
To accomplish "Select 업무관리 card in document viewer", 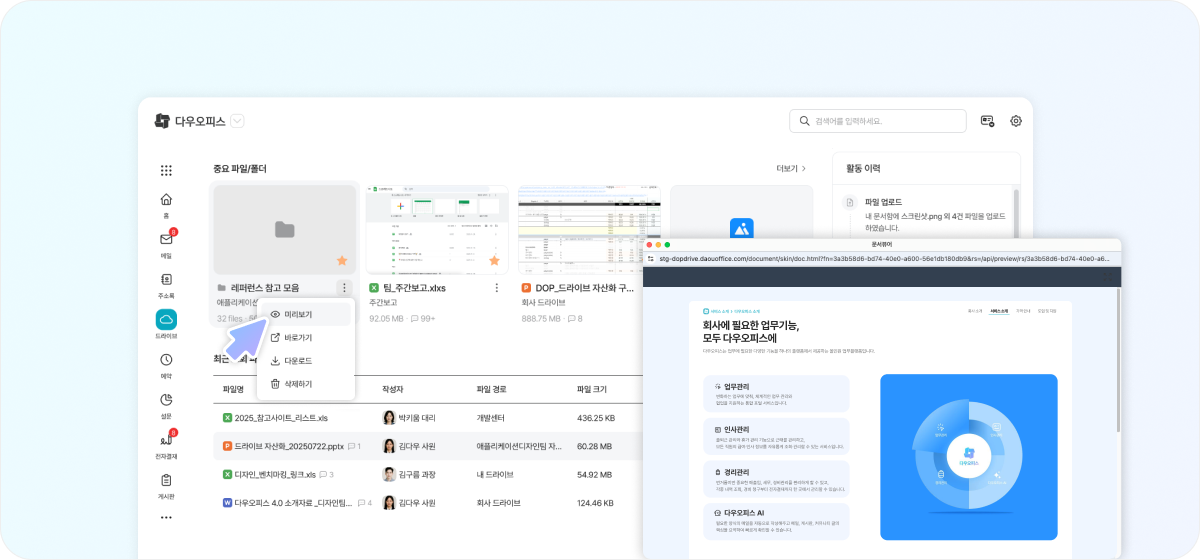I will point(777,394).
